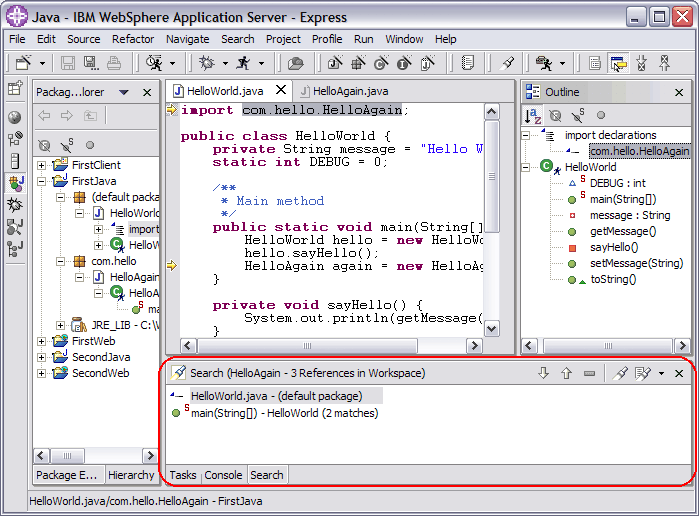Screen dimensions: 699x516
Task: Expand the FirstWeb project node
Action: pos(41,342)
